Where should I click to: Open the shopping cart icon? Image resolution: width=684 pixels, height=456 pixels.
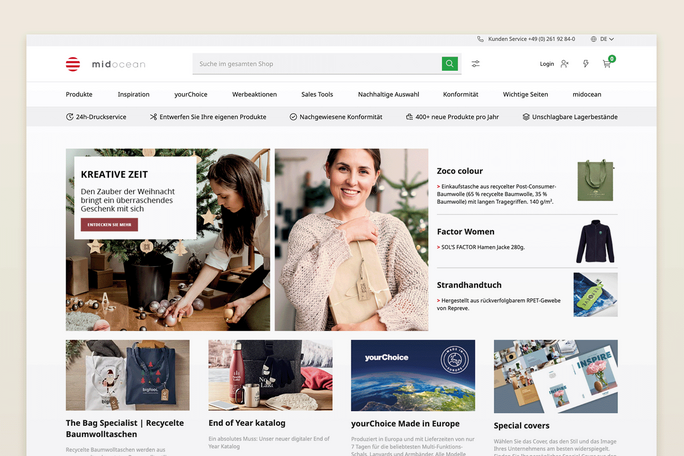click(607, 64)
